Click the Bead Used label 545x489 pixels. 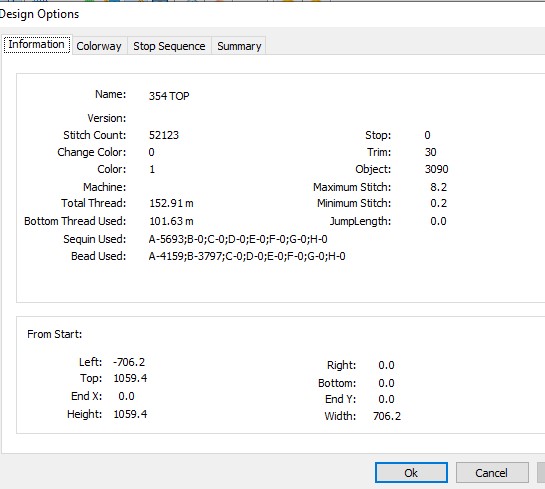[x=98, y=256]
